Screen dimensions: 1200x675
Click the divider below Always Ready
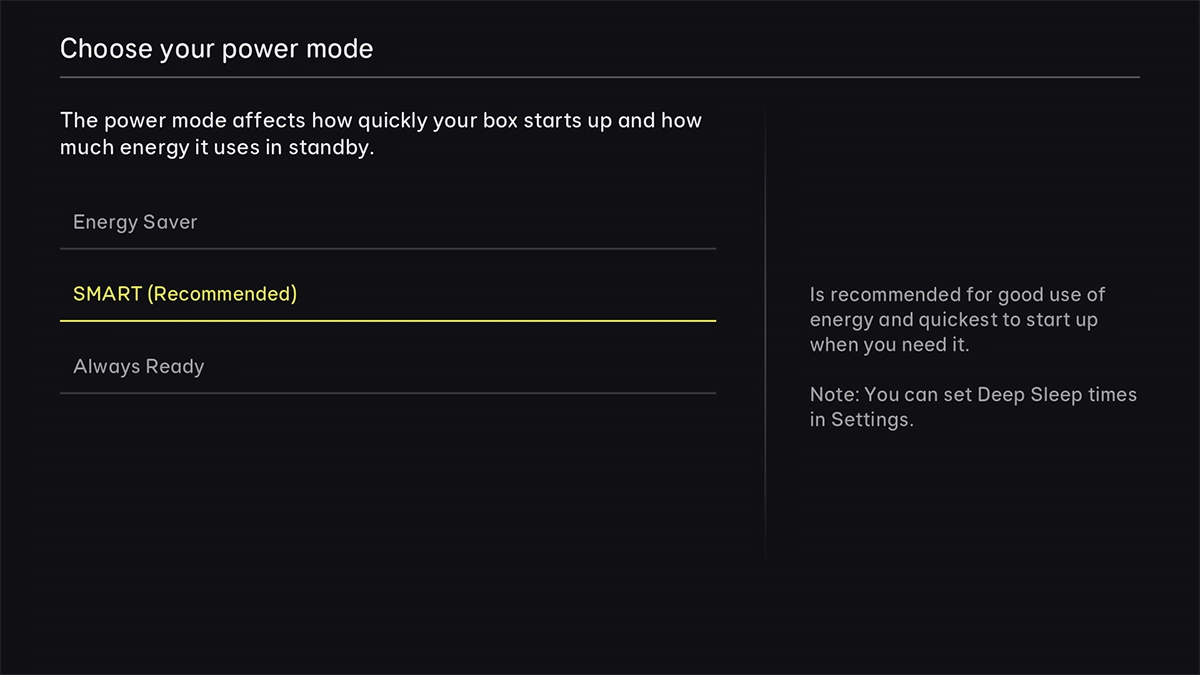(x=388, y=393)
